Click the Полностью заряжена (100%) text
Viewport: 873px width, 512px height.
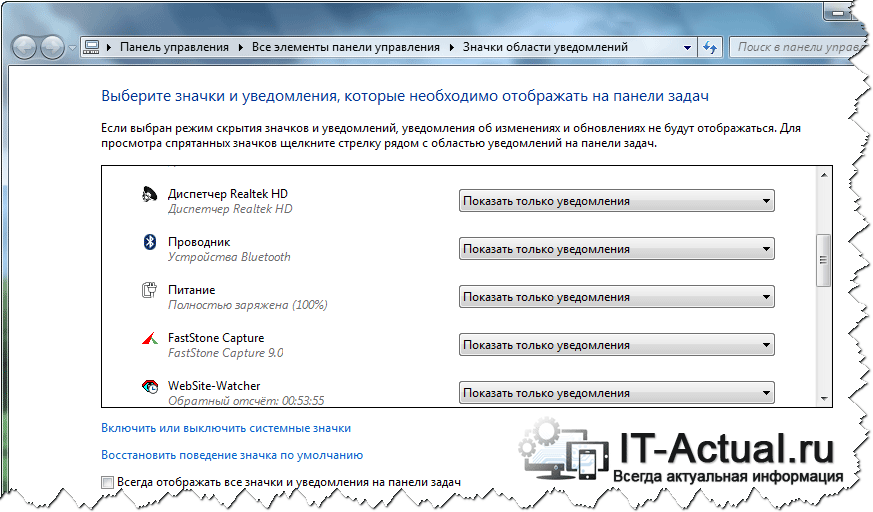[x=248, y=305]
